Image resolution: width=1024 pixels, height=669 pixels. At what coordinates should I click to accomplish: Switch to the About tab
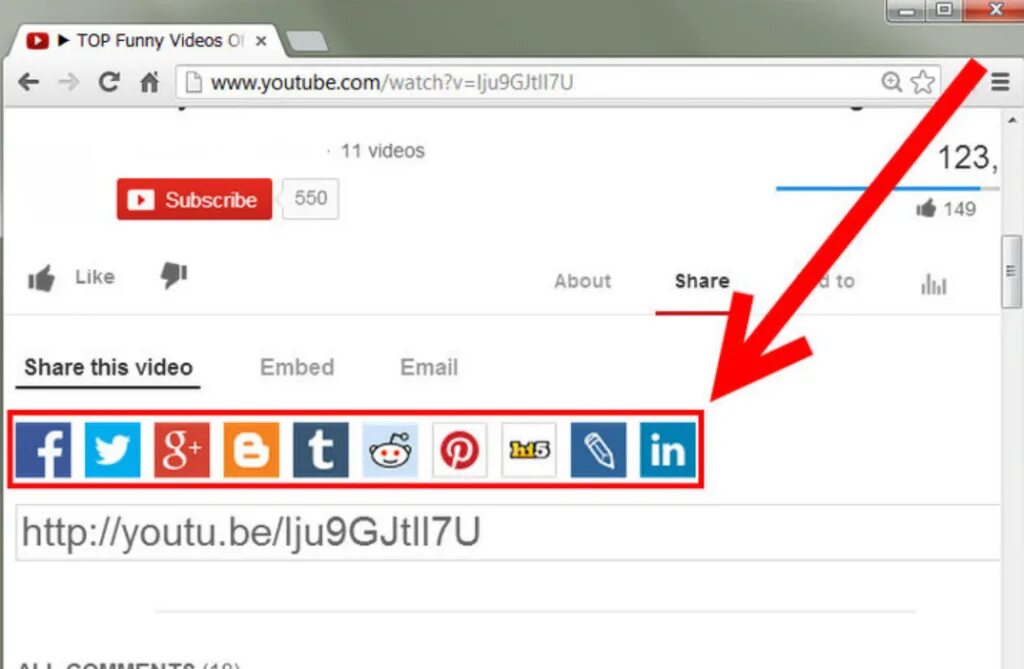pos(583,281)
